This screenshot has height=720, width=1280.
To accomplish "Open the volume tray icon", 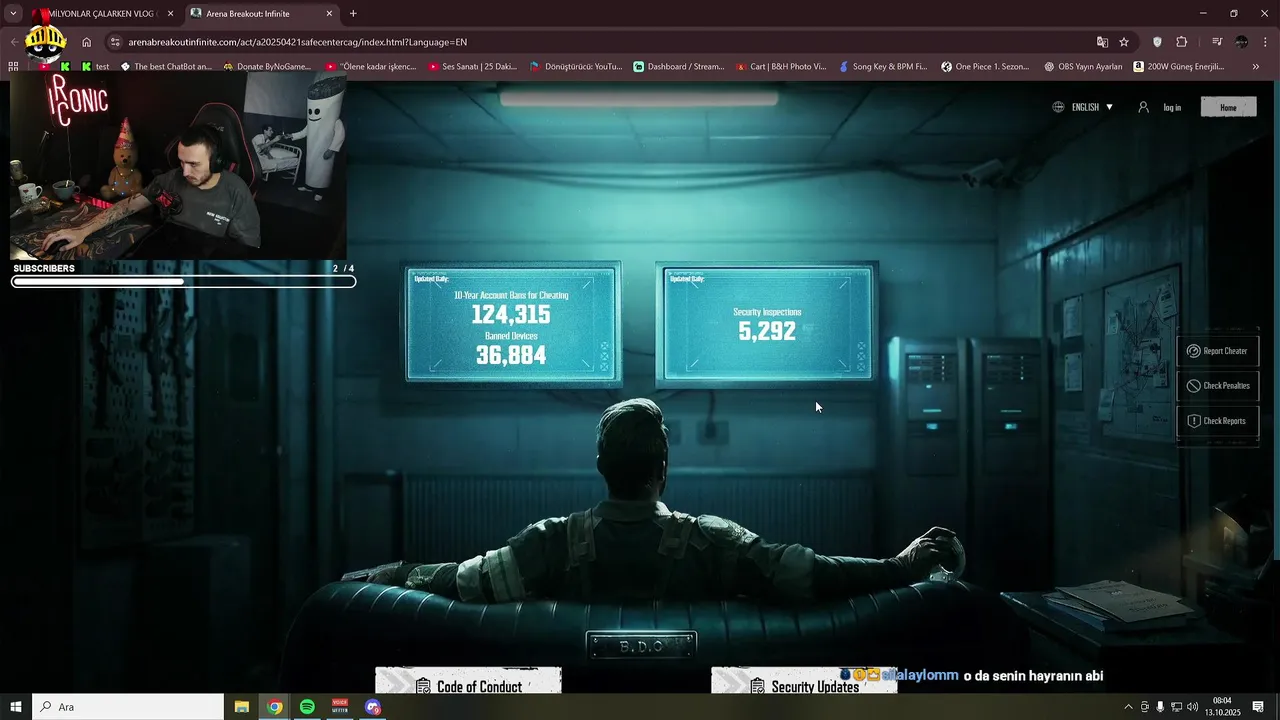I will coord(1192,707).
